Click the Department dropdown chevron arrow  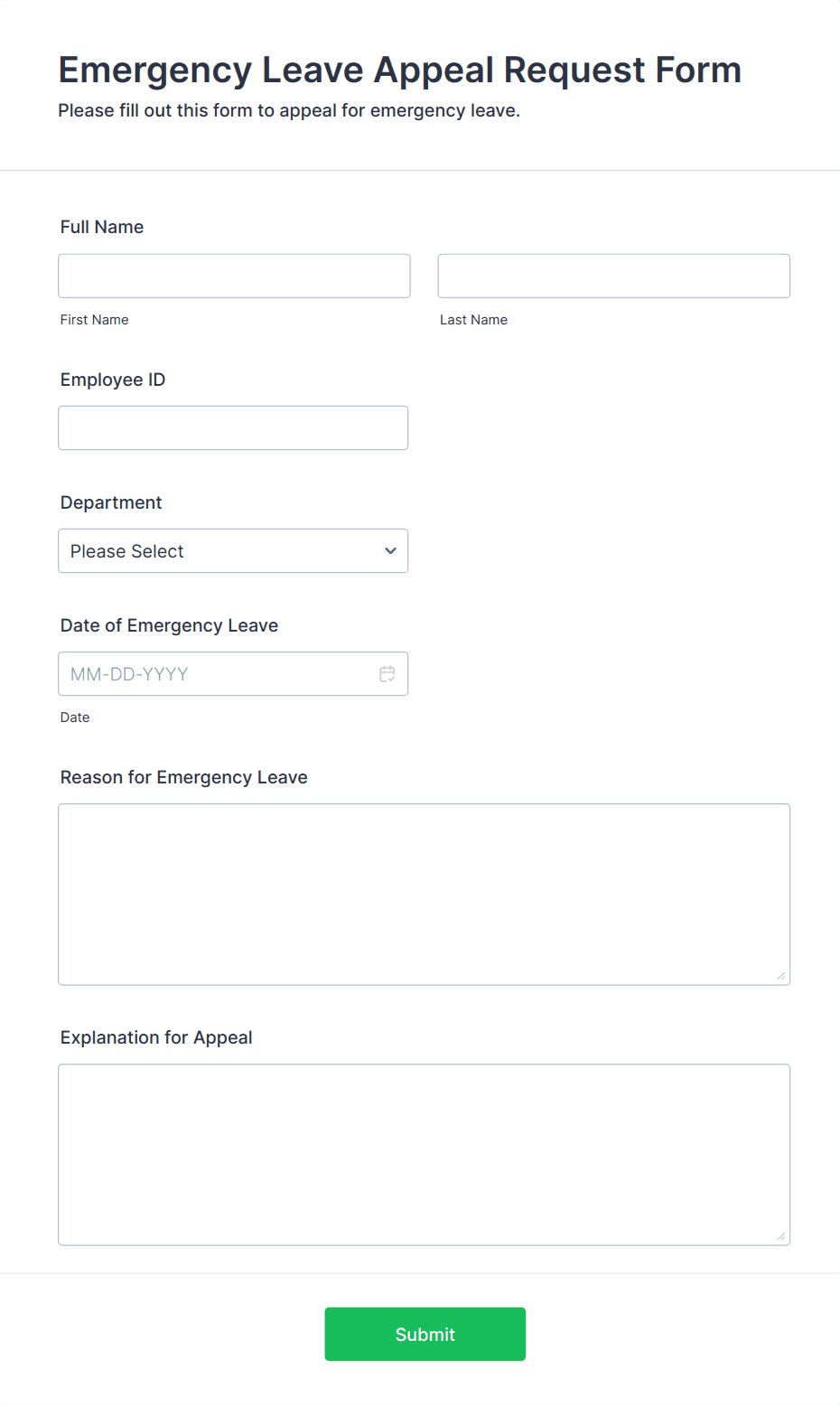pos(390,551)
